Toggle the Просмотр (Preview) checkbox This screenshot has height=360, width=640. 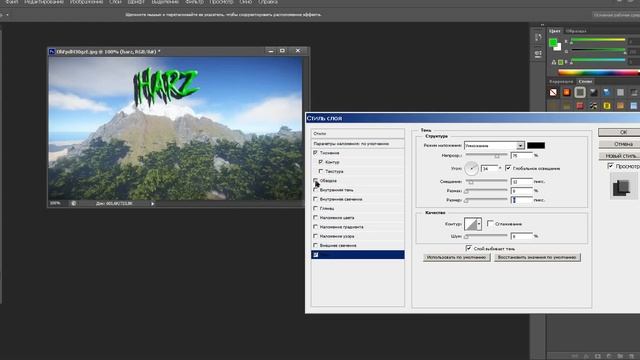(611, 166)
